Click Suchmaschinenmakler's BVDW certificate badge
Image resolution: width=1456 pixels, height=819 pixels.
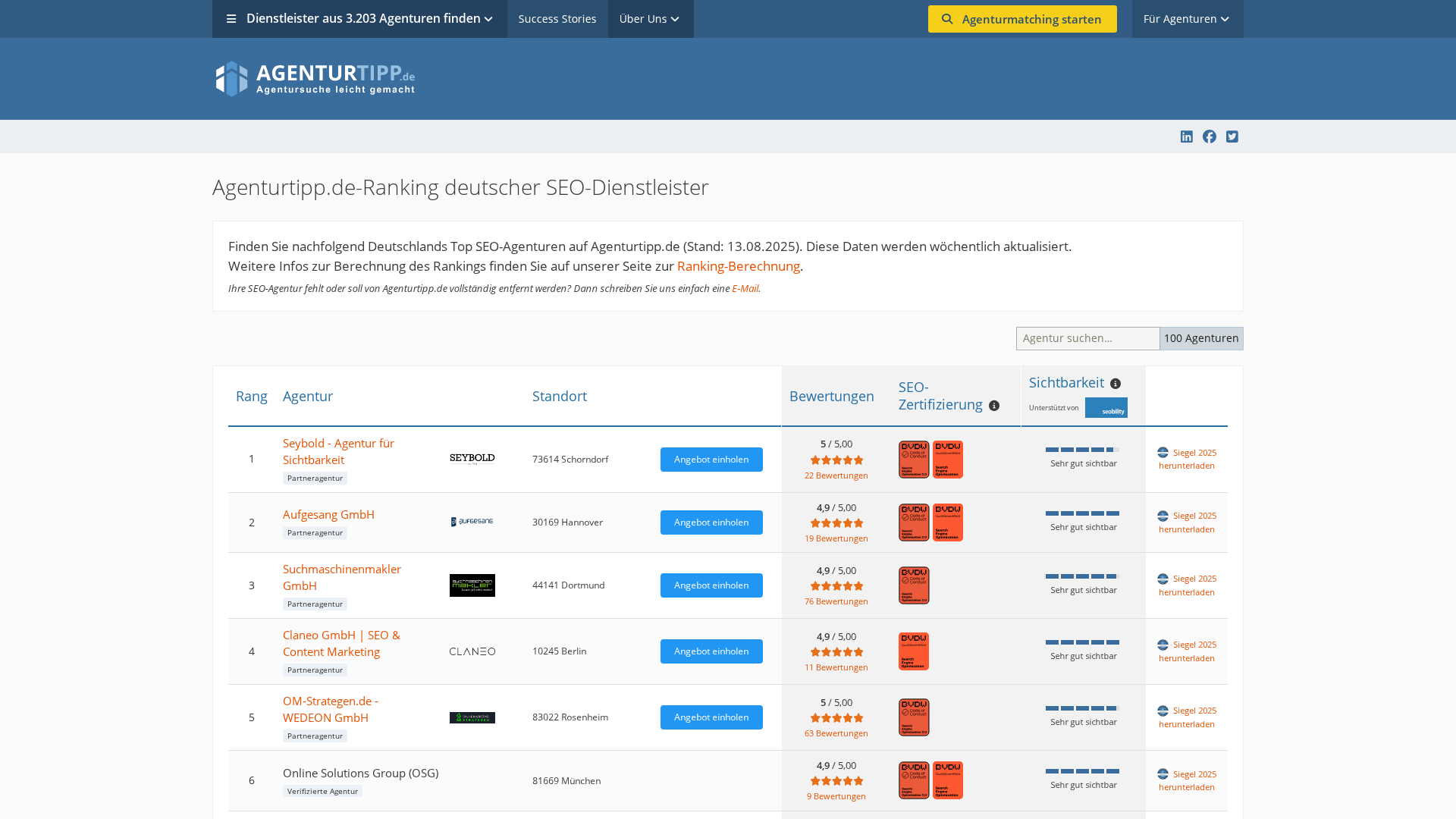914,585
